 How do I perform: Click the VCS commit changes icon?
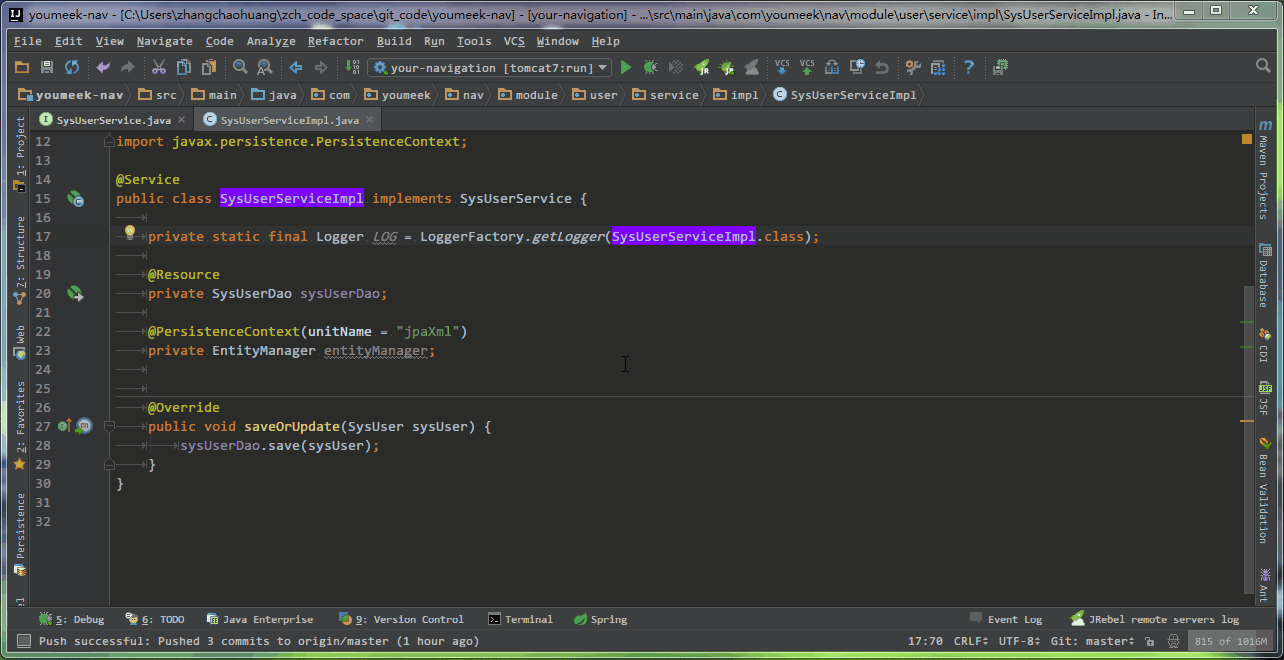[806, 67]
